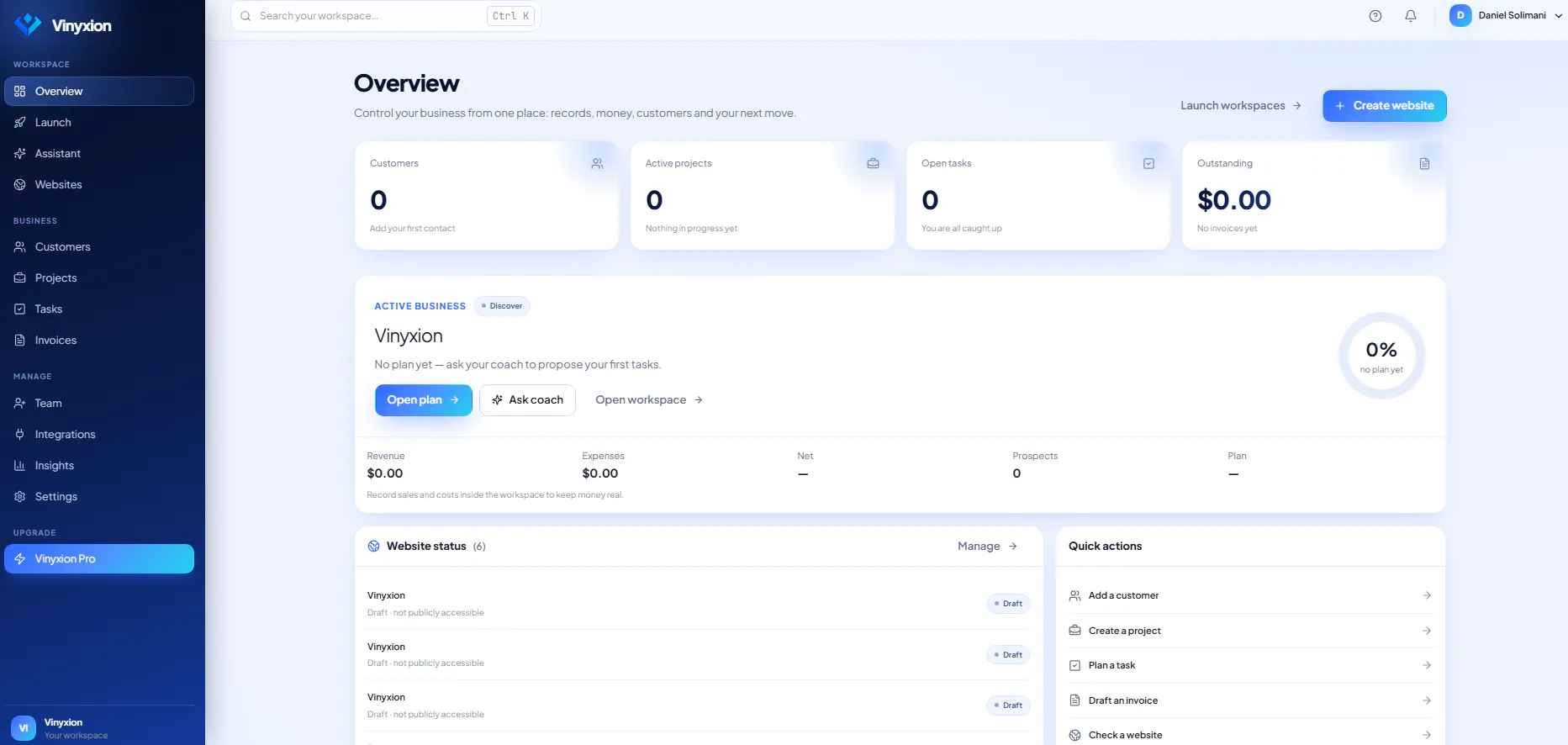Click the Create website button
Screen dimensions: 1568x745
click(x=1385, y=106)
